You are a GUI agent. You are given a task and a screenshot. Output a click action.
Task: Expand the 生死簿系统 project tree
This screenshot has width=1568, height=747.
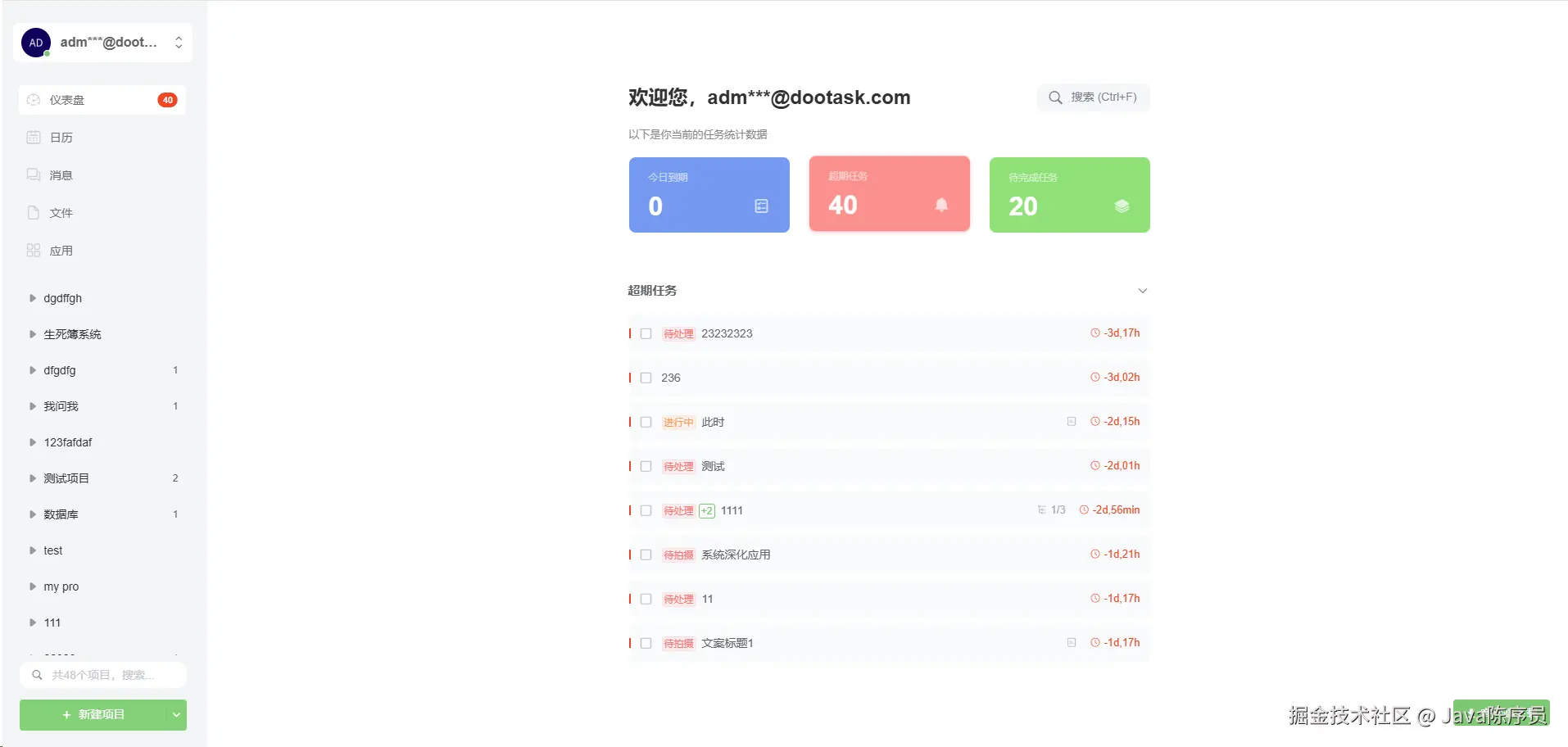pyautogui.click(x=33, y=334)
